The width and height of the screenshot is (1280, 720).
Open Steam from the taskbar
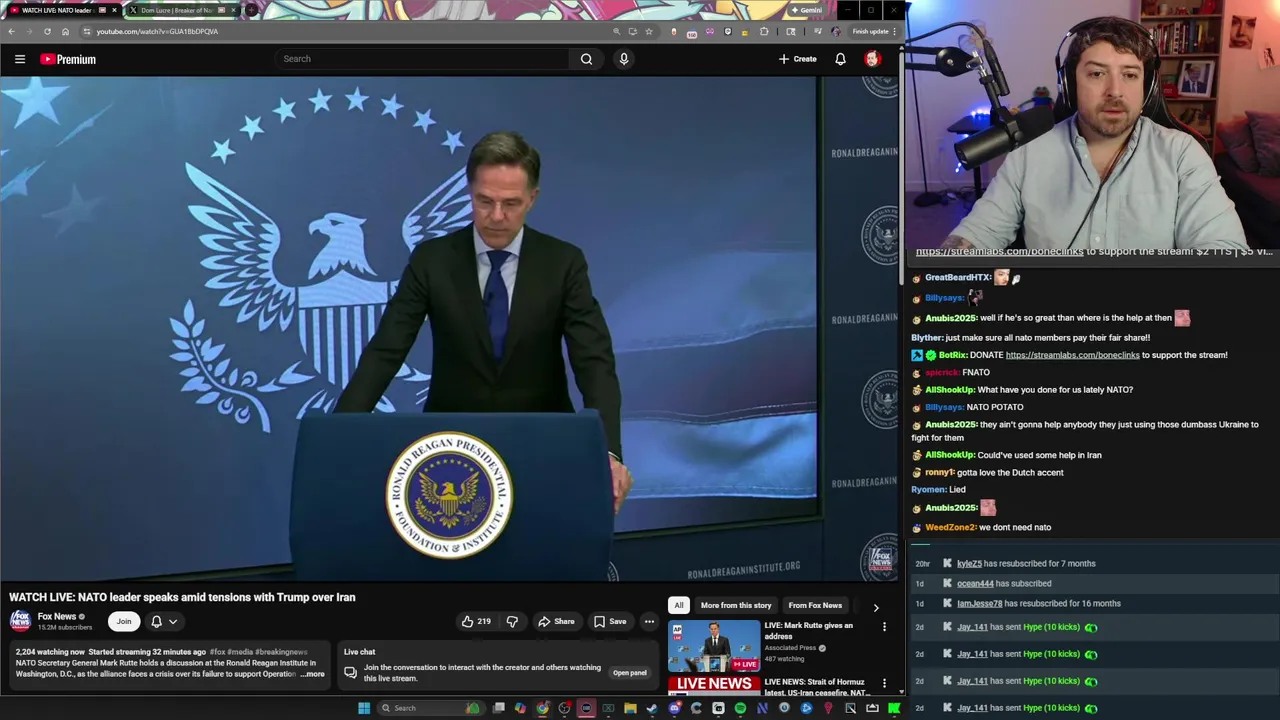click(x=652, y=708)
